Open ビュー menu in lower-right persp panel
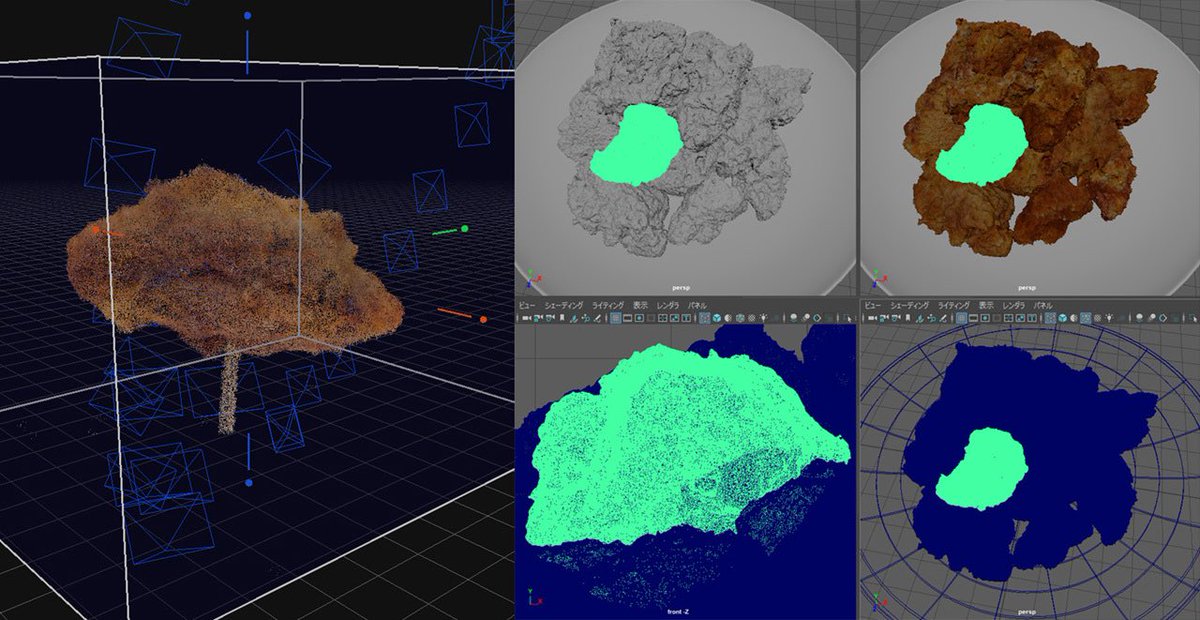1200x620 pixels. click(872, 304)
